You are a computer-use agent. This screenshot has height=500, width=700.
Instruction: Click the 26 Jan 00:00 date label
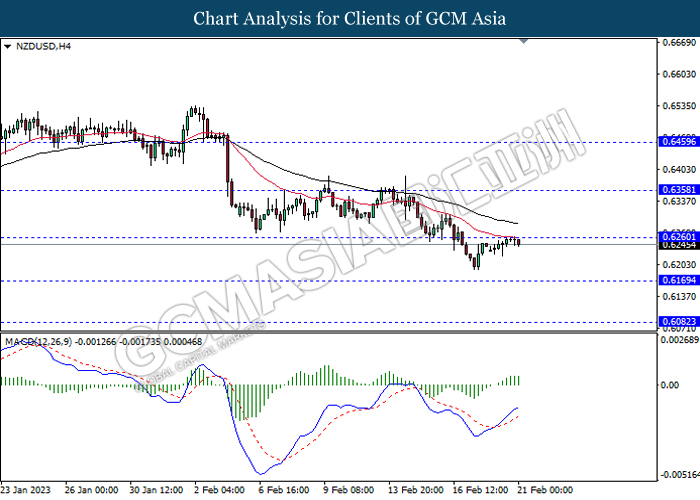(x=91, y=490)
